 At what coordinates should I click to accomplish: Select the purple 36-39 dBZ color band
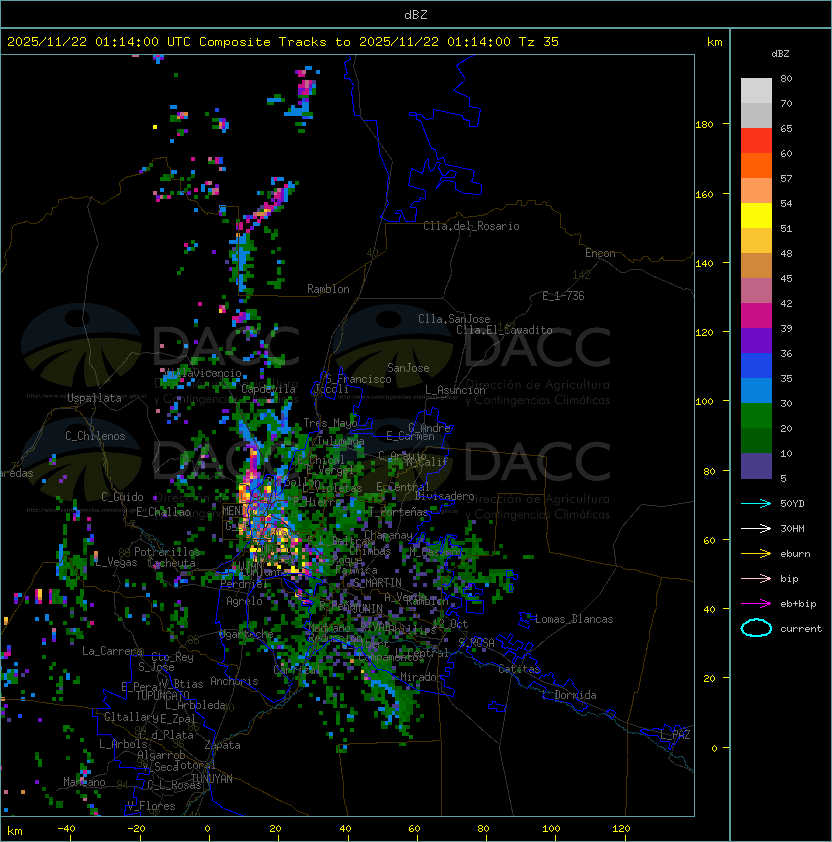[x=756, y=341]
